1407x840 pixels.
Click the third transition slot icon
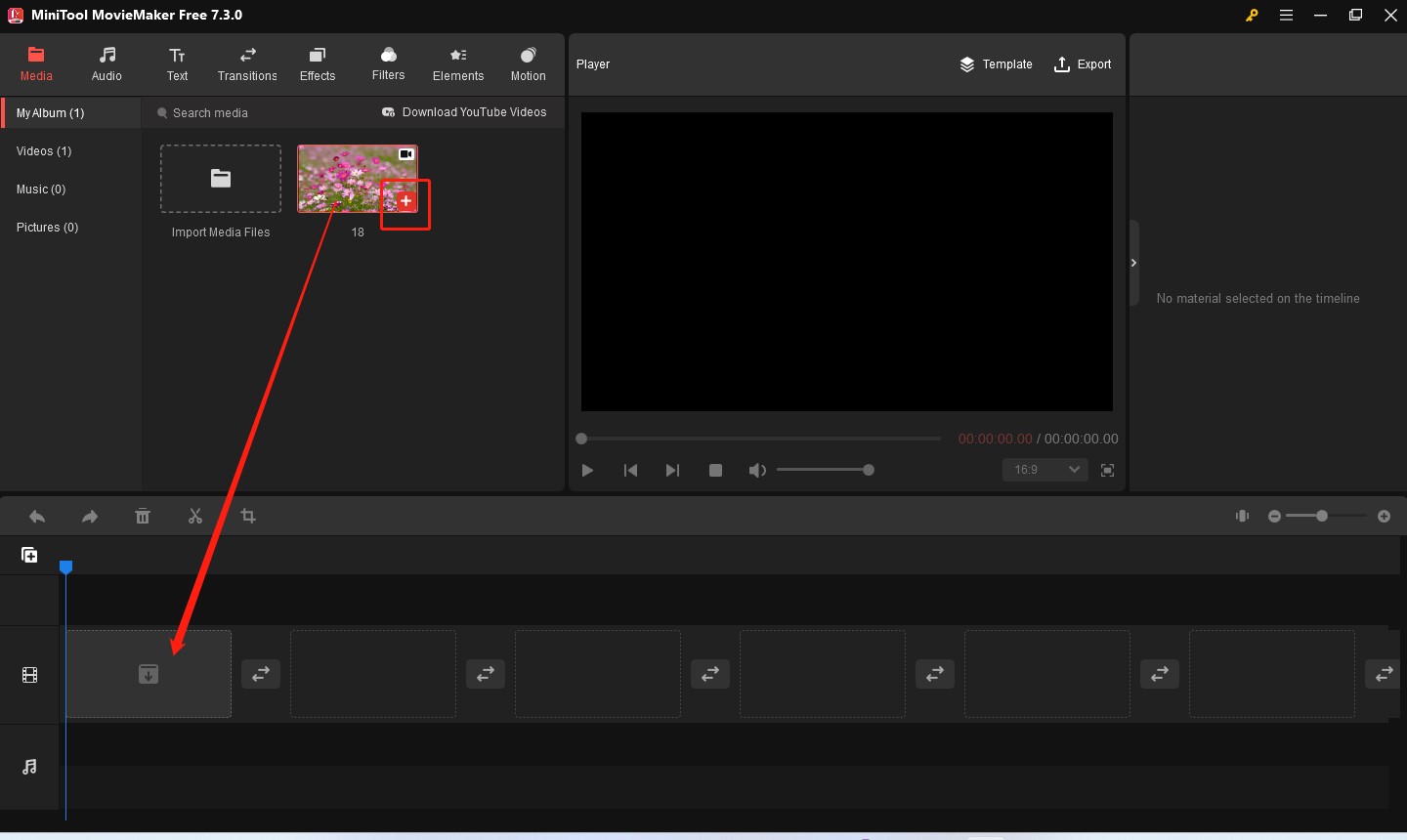(x=710, y=674)
